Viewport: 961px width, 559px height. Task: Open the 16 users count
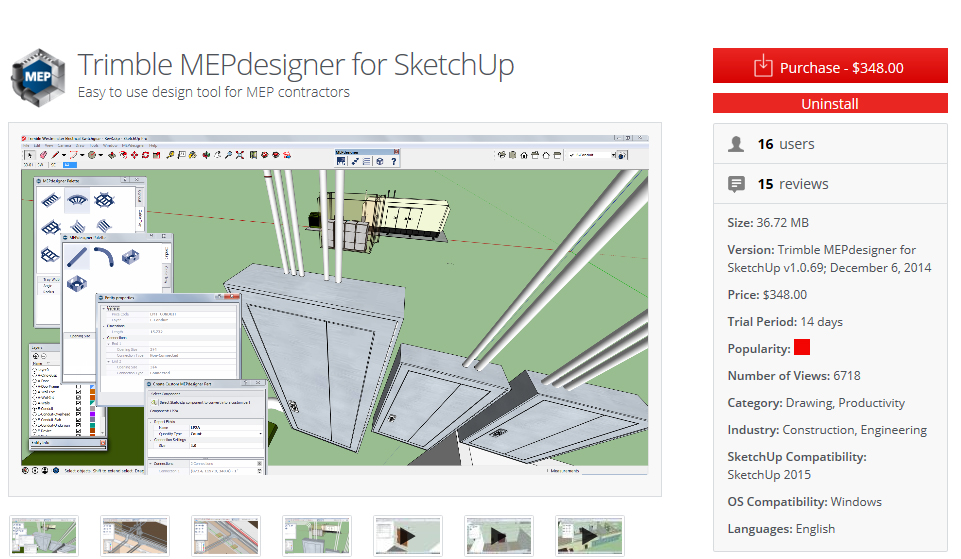pos(786,144)
